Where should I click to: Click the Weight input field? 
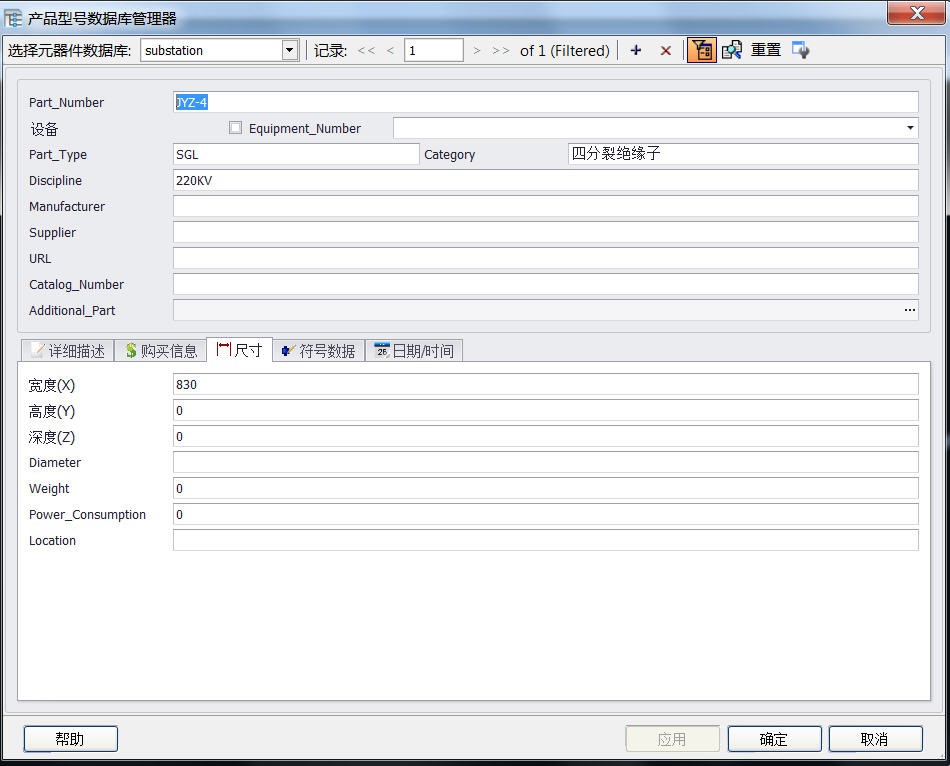point(545,488)
